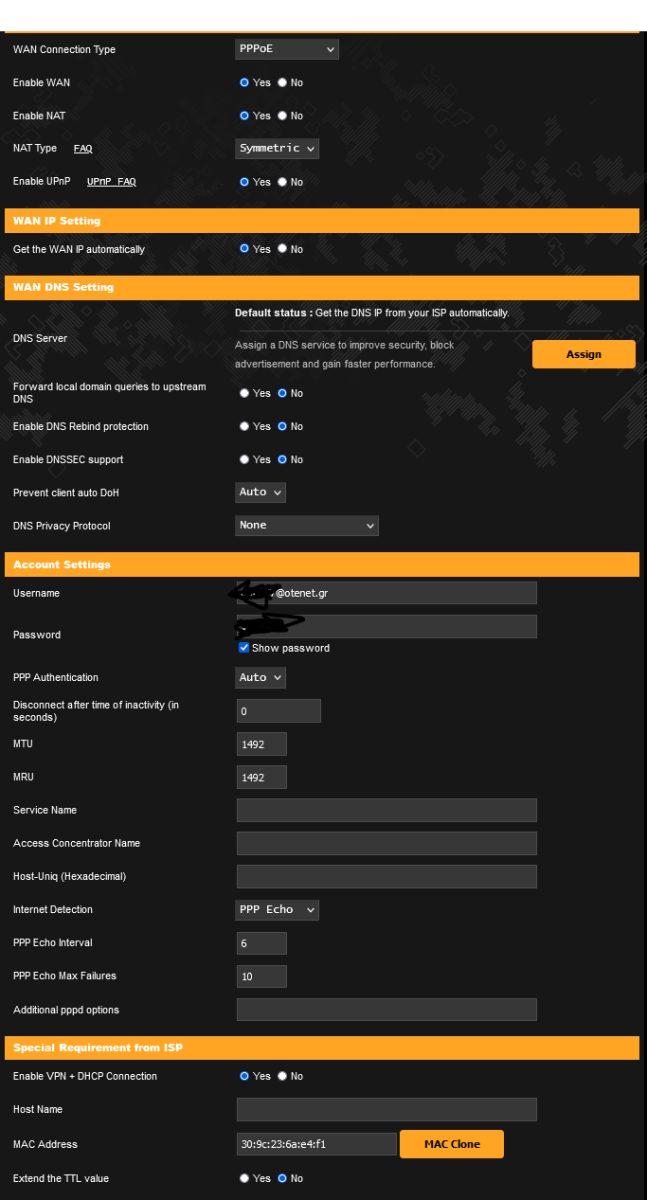This screenshot has width=647, height=1200.
Task: Click the Additional pppd options field
Action: click(386, 1010)
